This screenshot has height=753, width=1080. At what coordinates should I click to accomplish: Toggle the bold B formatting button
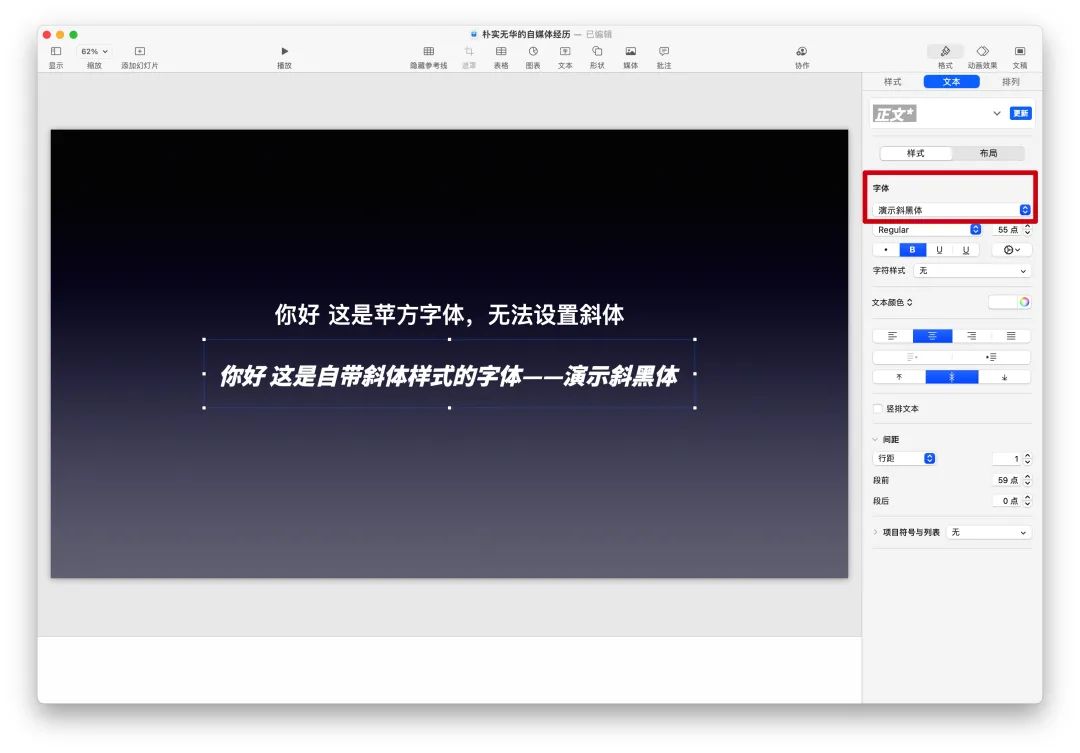pyautogui.click(x=911, y=250)
